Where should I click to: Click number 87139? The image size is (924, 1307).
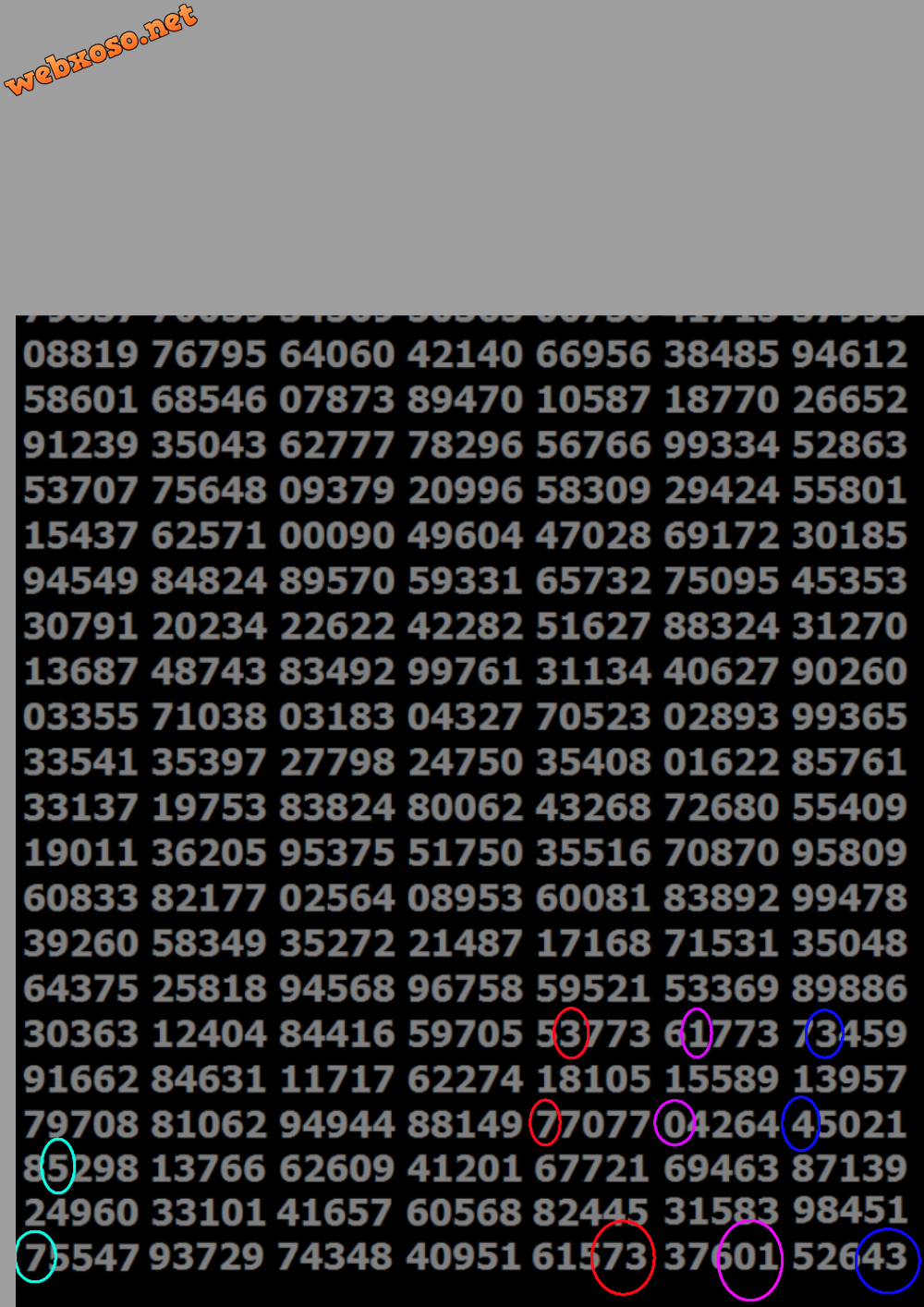click(849, 1168)
